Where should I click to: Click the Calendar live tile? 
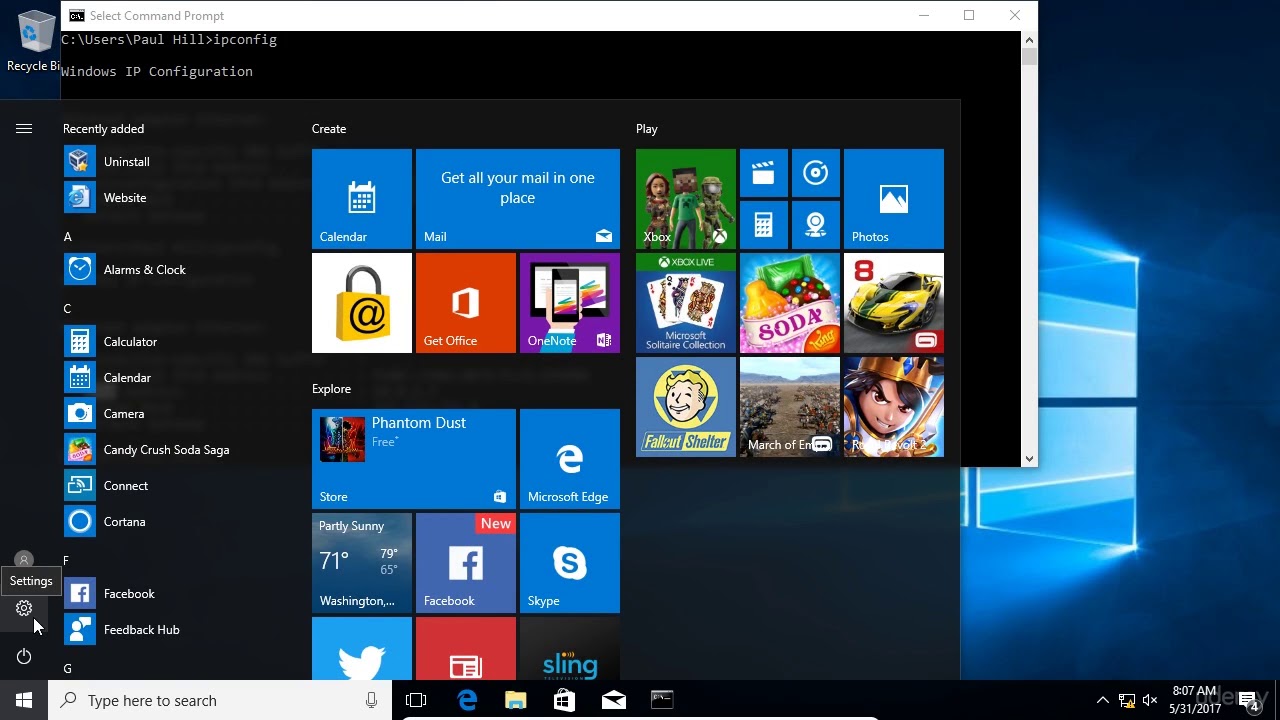(362, 199)
